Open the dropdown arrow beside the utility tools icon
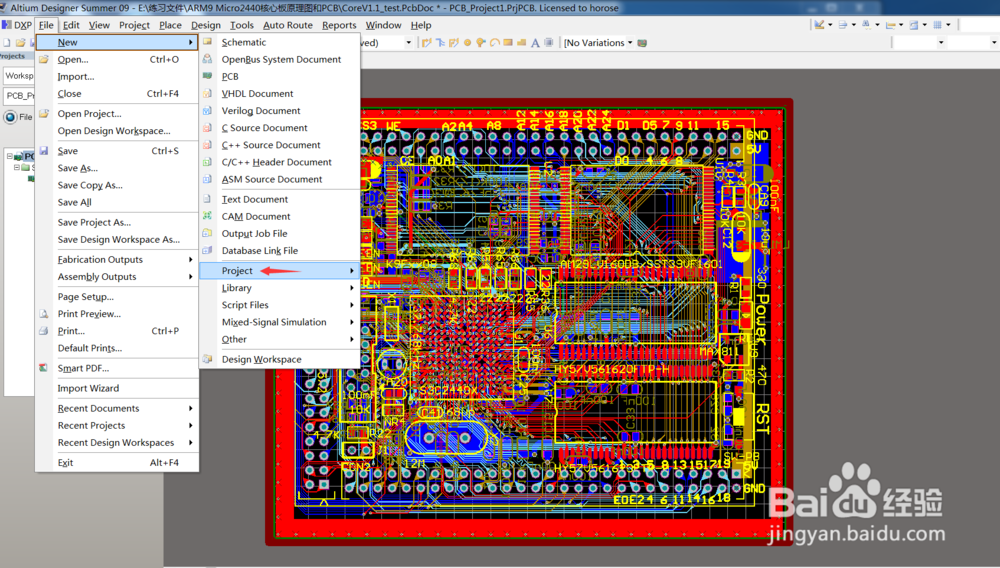 coord(830,24)
